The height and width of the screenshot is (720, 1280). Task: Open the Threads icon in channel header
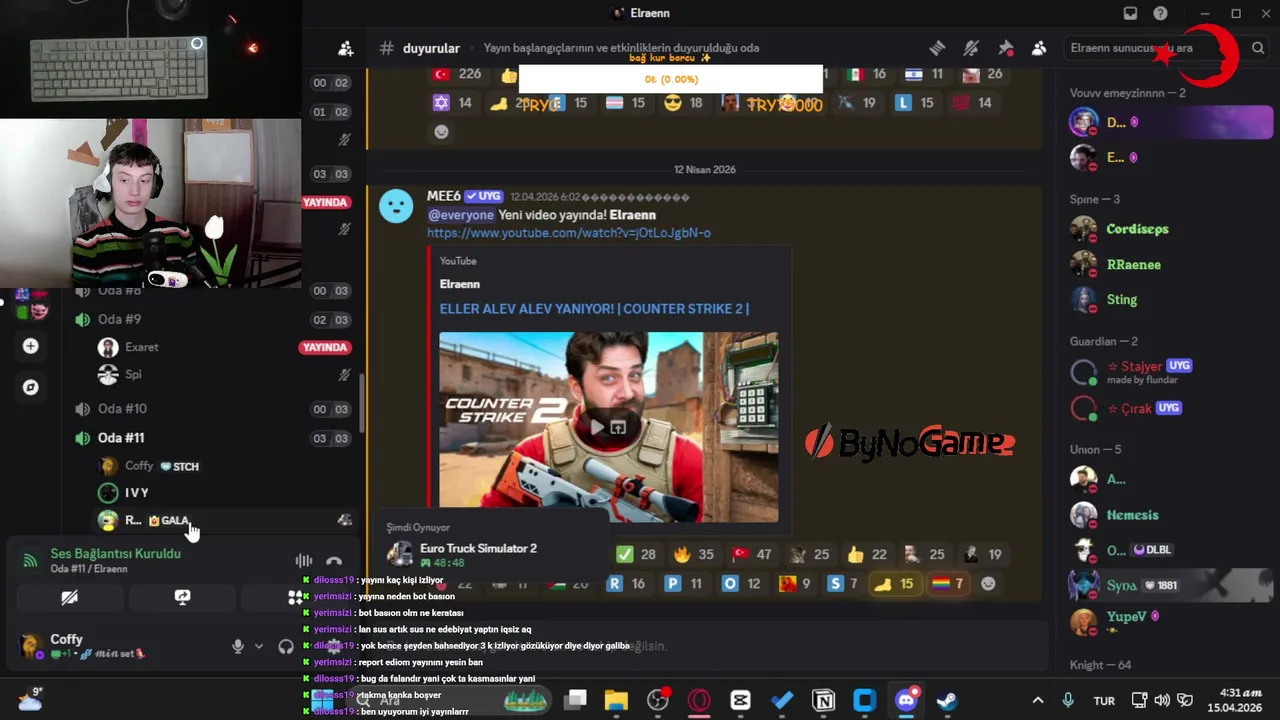(937, 48)
